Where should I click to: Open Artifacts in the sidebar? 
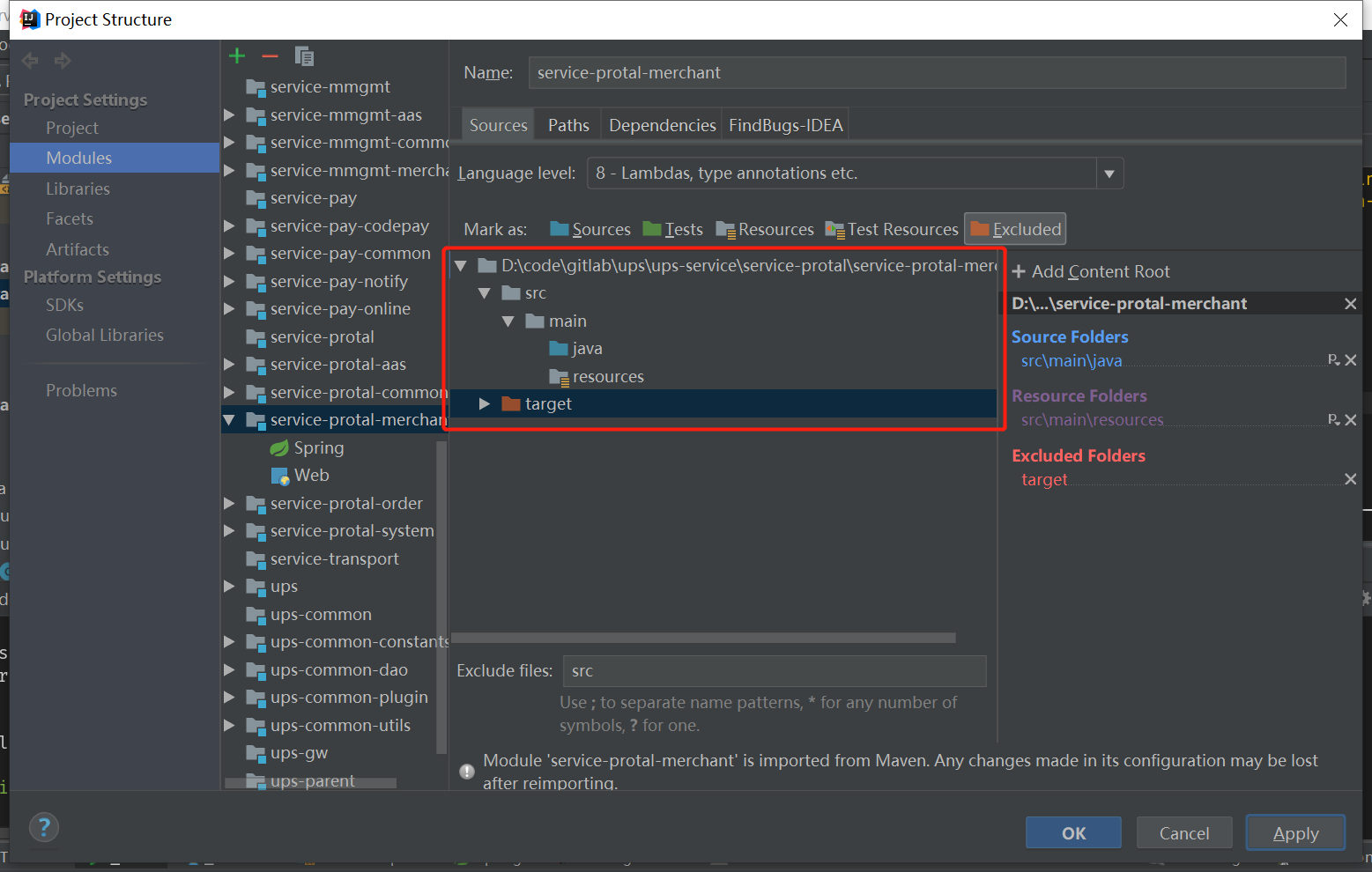tap(78, 249)
